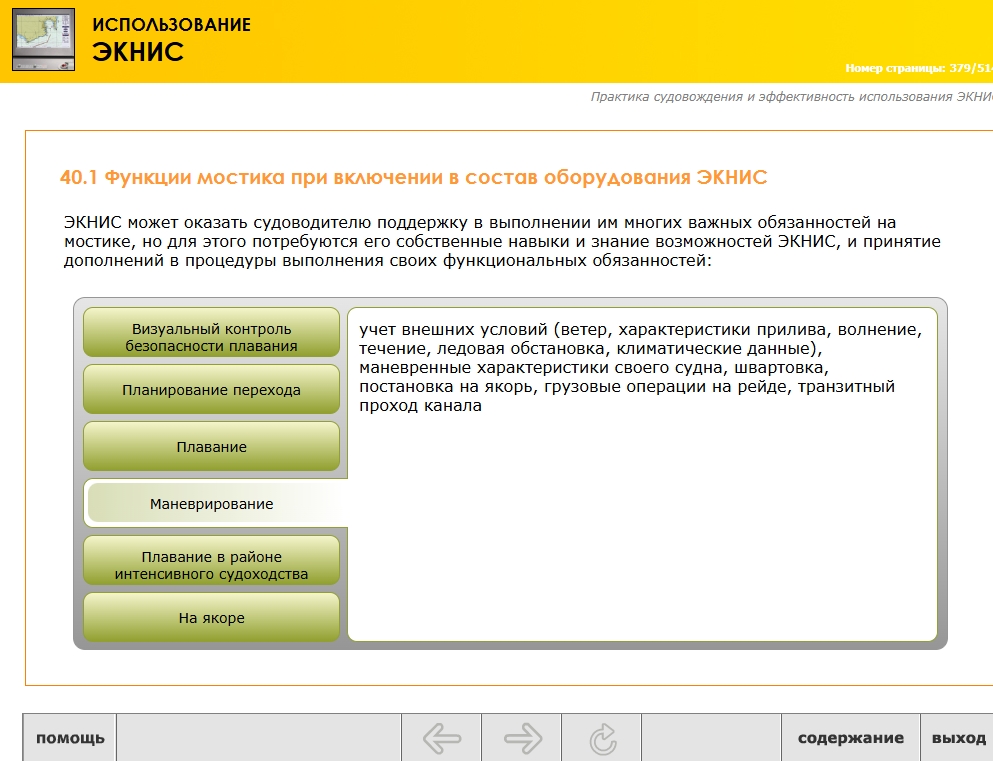Go to previous page with left arrow
993x761 pixels.
[x=441, y=738]
